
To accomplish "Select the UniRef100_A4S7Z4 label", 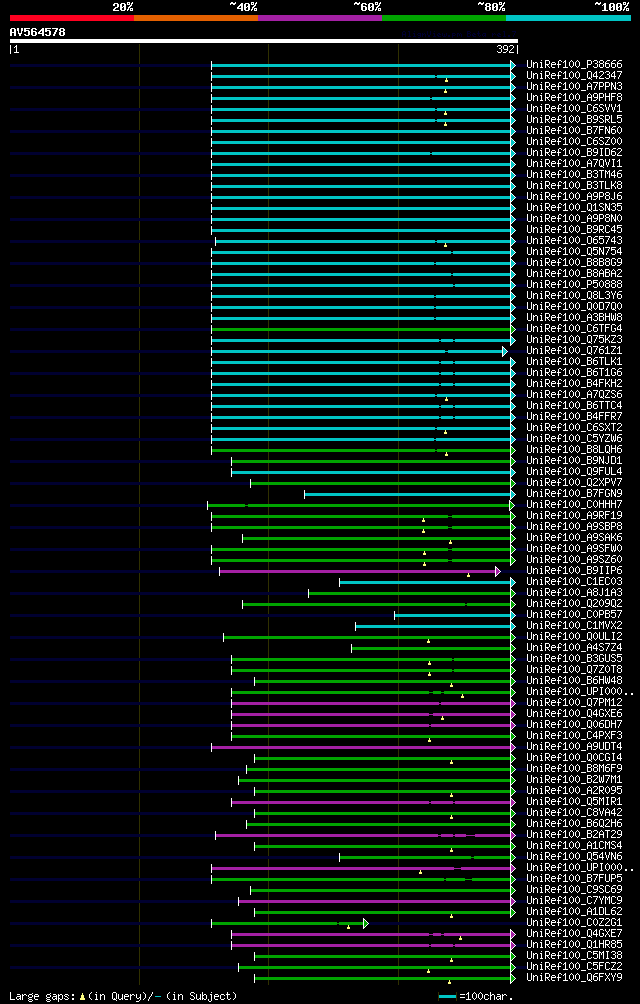I will (574, 647).
